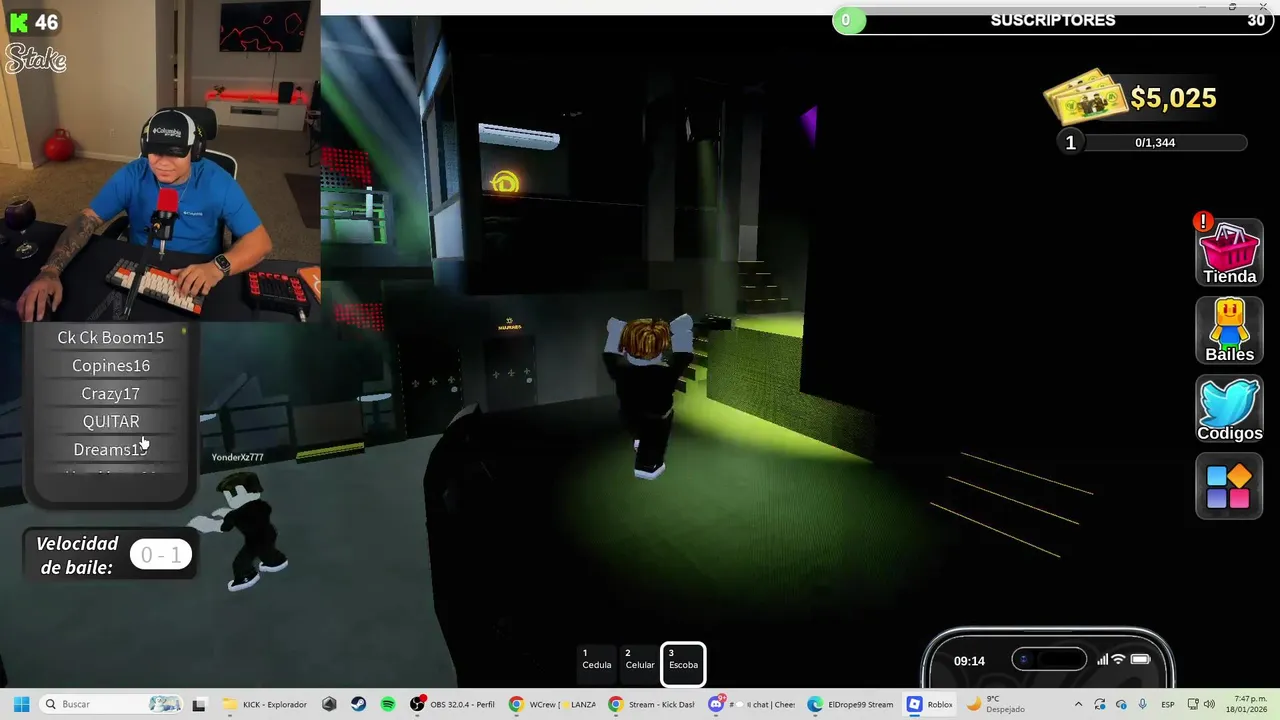Viewport: 1280px width, 720px height.
Task: Switch to the Roblox taskbar item
Action: (930, 704)
